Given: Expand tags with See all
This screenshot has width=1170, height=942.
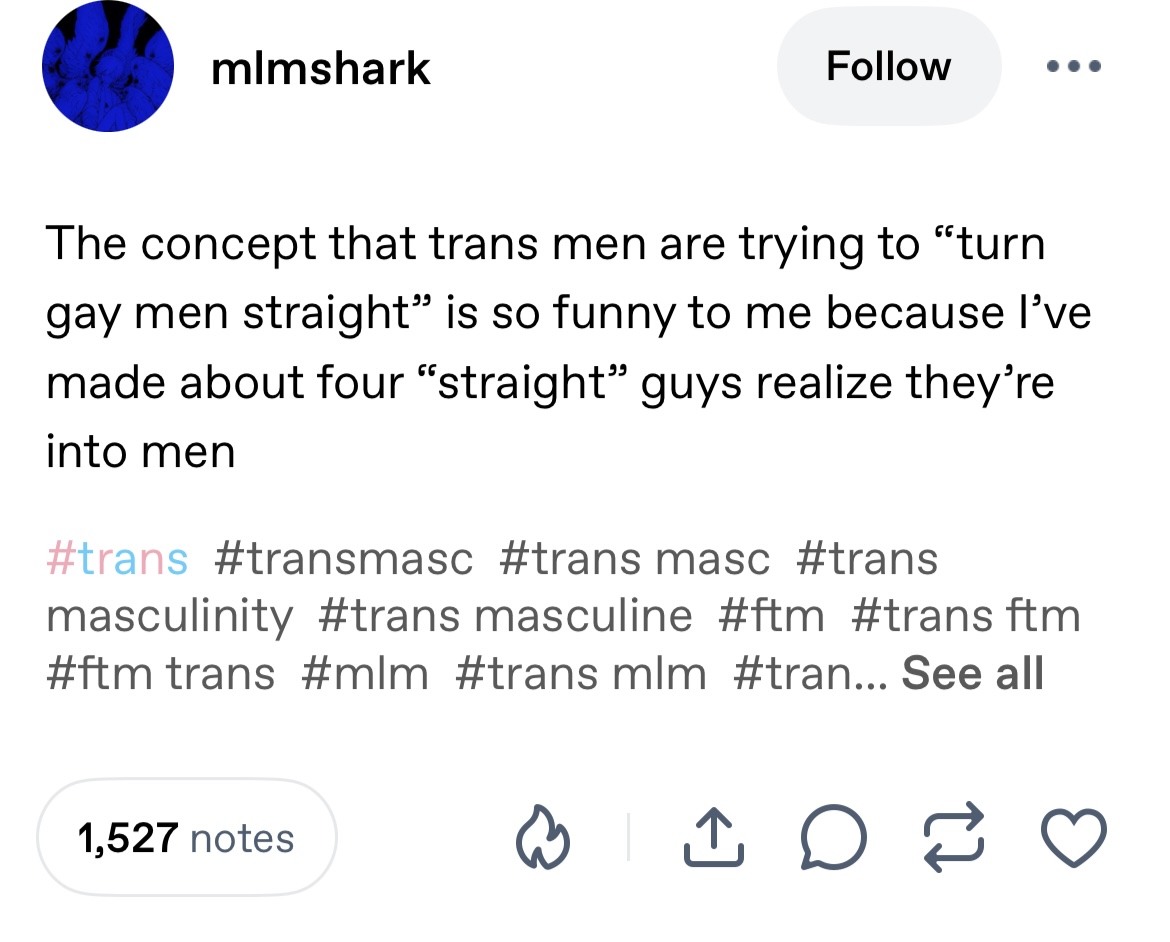Looking at the screenshot, I should (972, 673).
